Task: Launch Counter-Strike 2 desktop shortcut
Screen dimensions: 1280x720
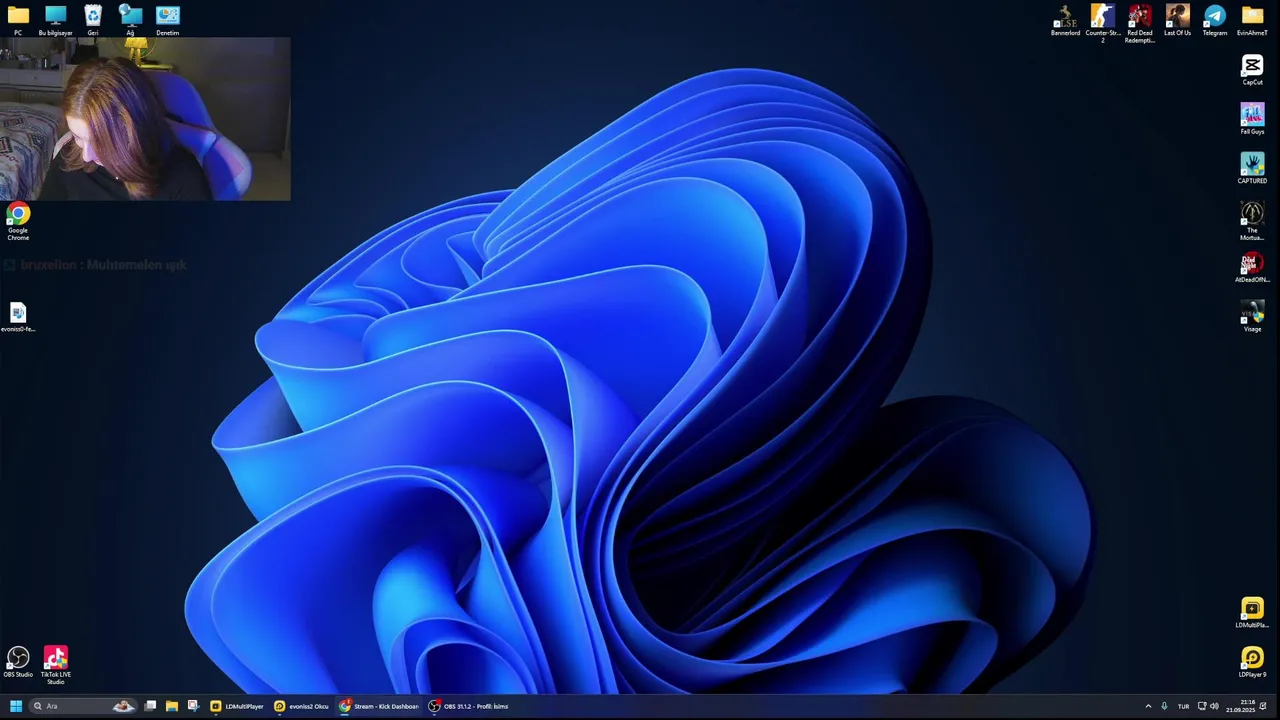Action: pos(1102,23)
